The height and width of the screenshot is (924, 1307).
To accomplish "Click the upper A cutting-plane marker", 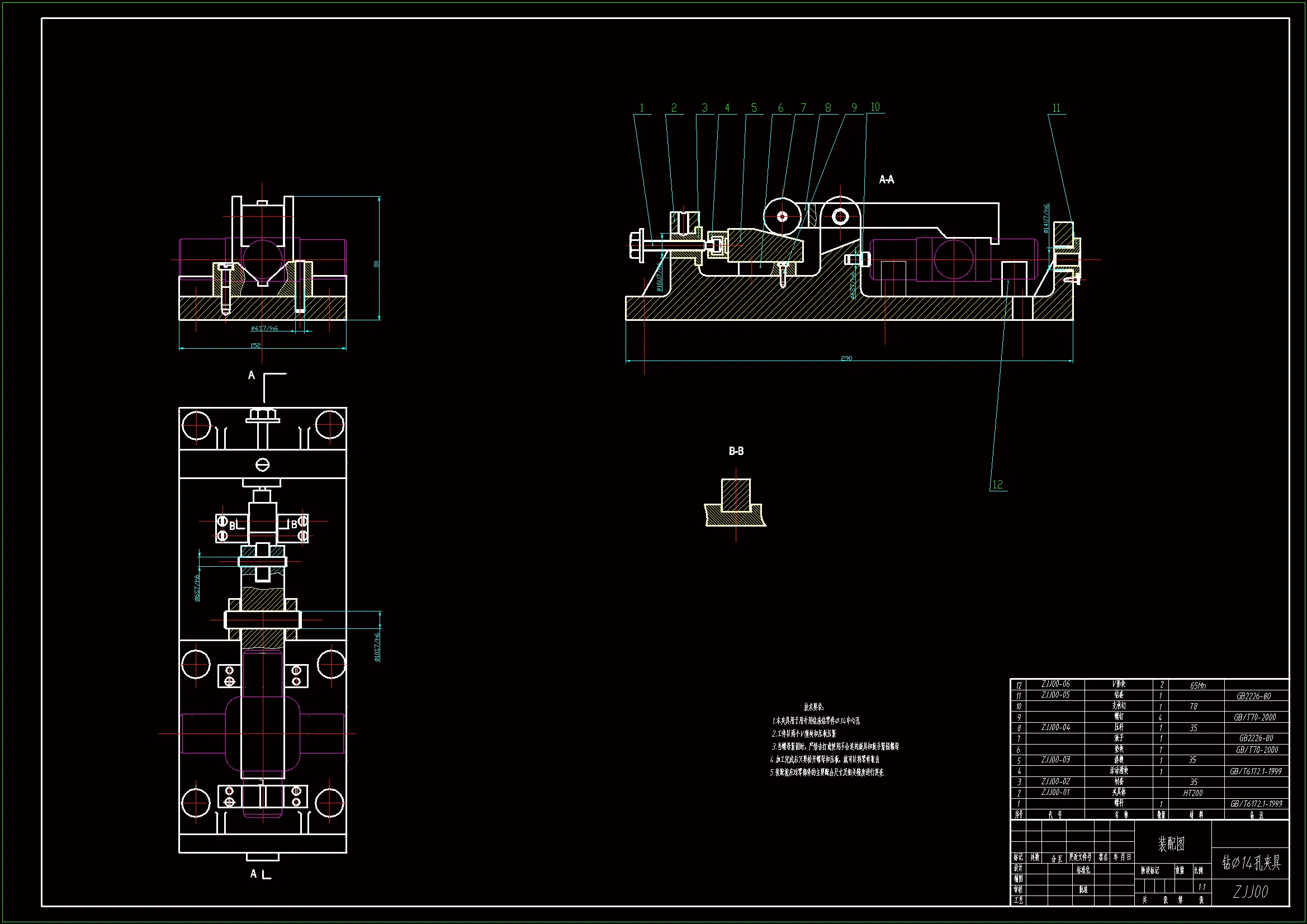I will pos(252,375).
